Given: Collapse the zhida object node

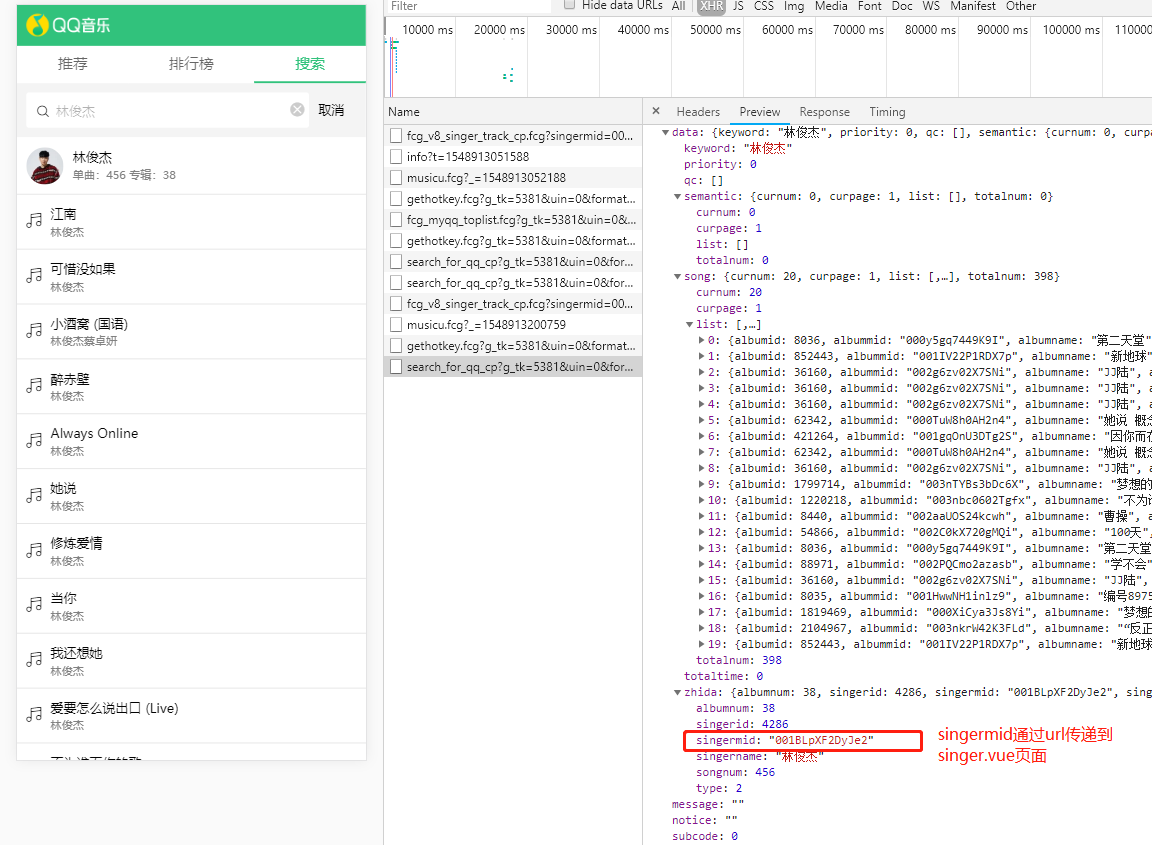Looking at the screenshot, I should click(x=677, y=692).
